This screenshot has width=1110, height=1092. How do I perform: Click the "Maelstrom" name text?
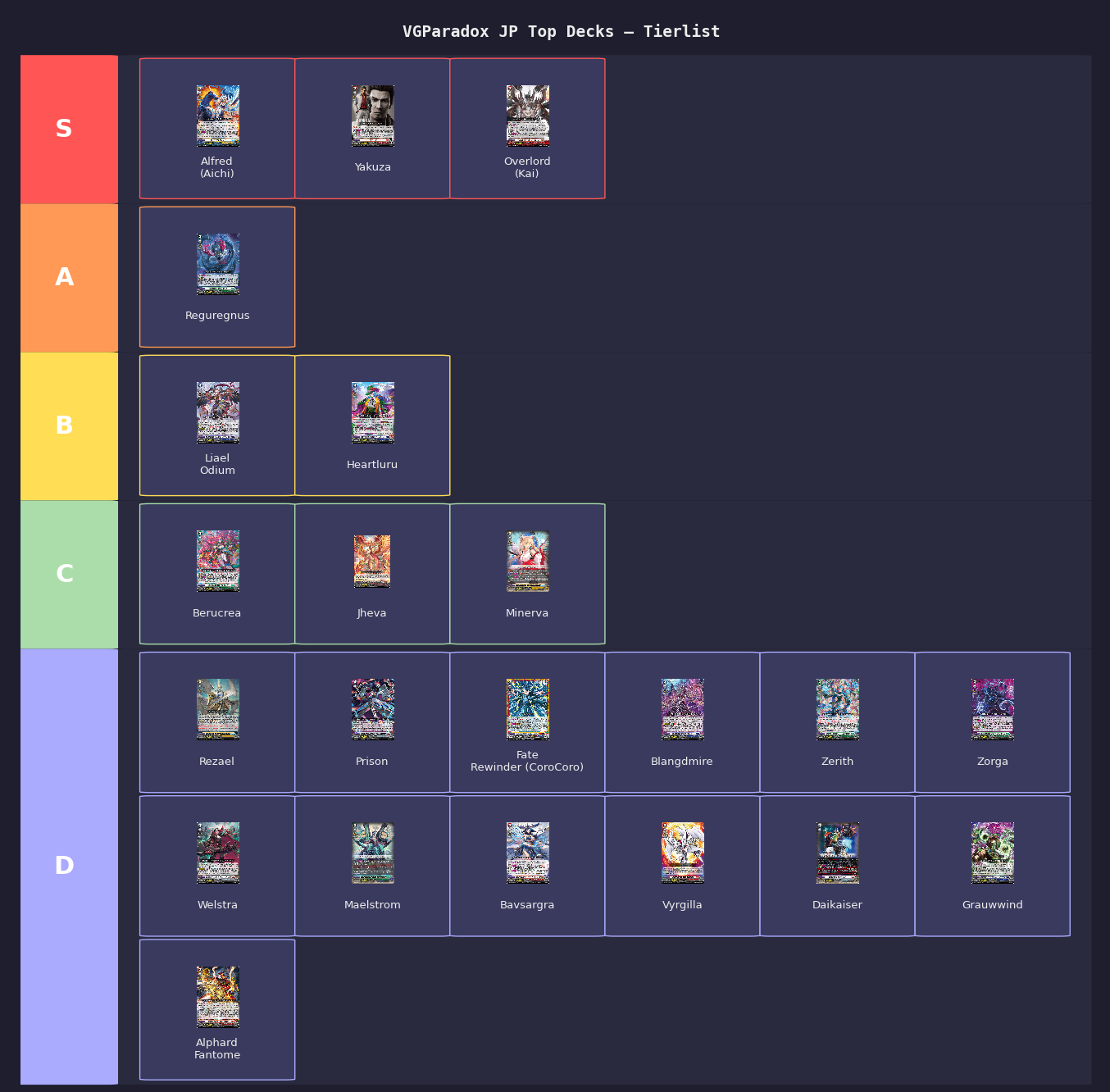tap(372, 905)
